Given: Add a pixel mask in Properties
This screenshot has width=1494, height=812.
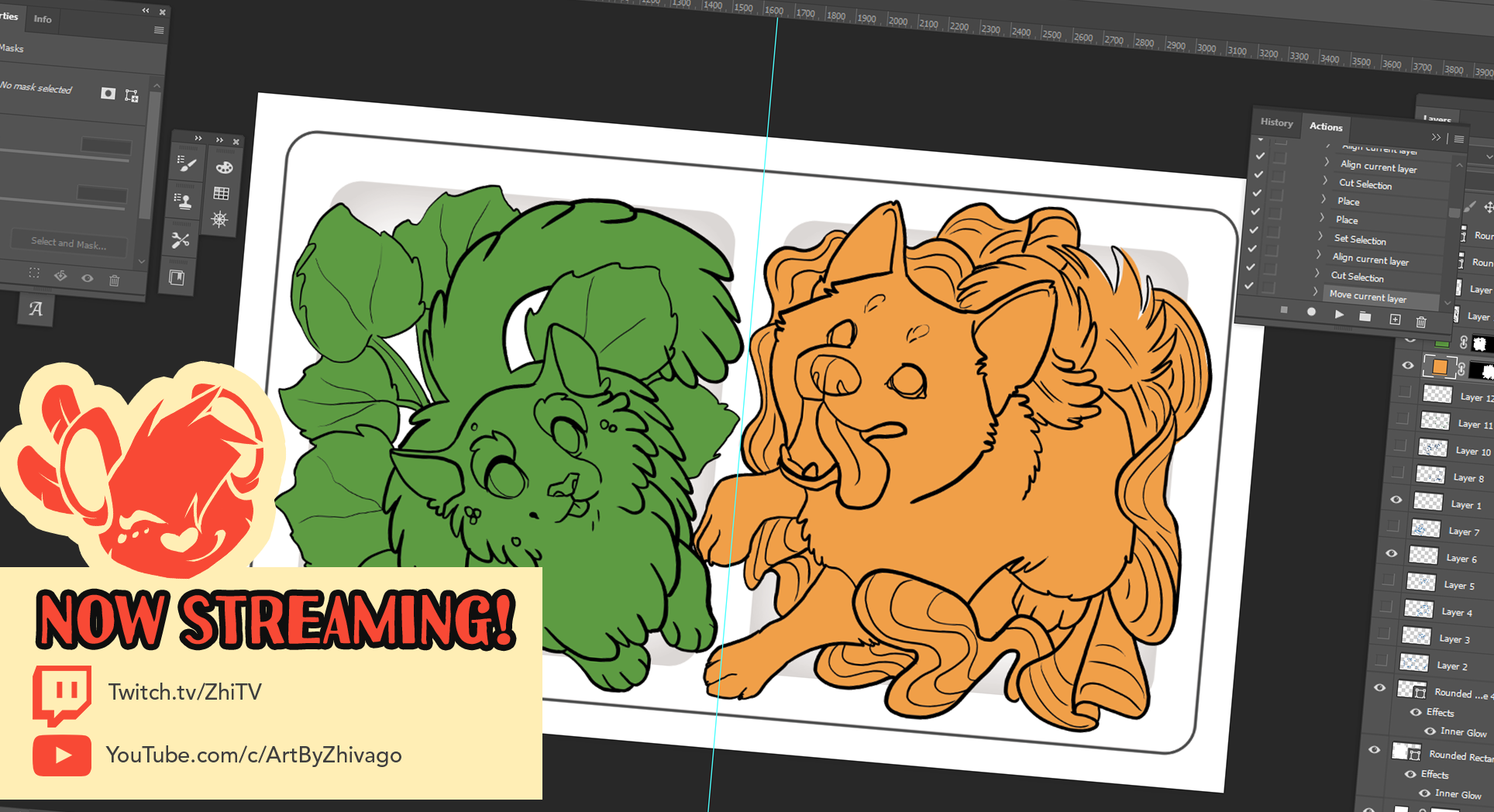Looking at the screenshot, I should pyautogui.click(x=108, y=94).
